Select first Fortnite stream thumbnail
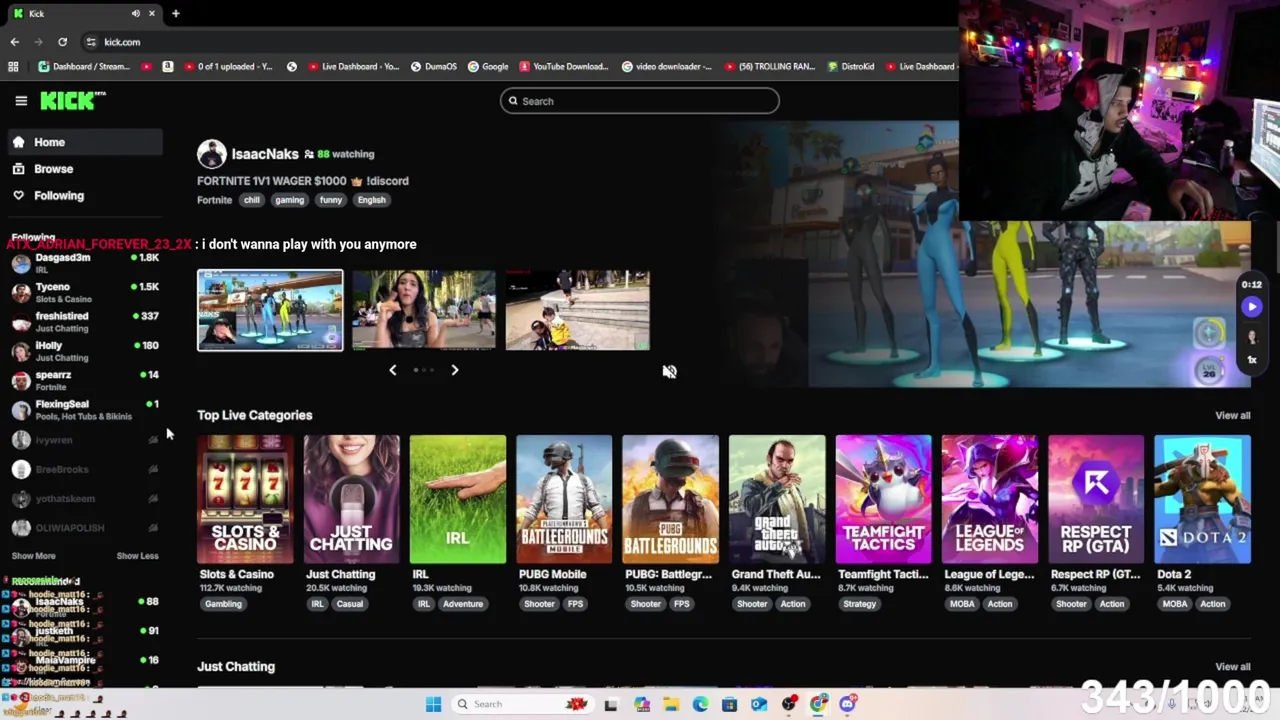Screen dimensions: 1280x720 270,310
